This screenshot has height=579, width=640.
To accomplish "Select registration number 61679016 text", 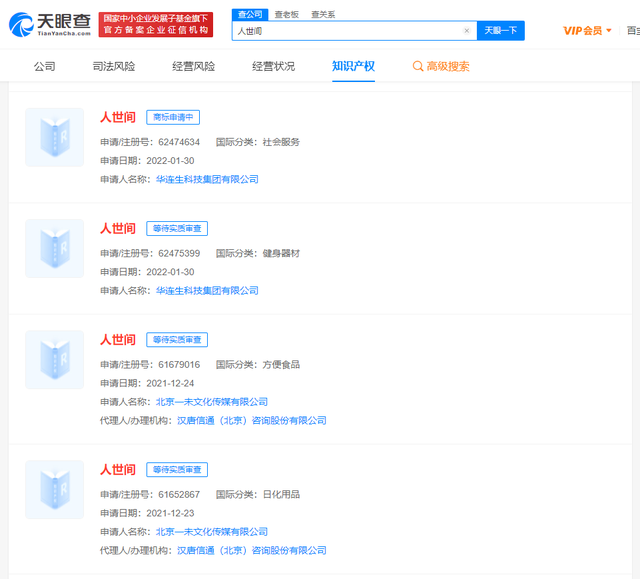I will [x=179, y=364].
